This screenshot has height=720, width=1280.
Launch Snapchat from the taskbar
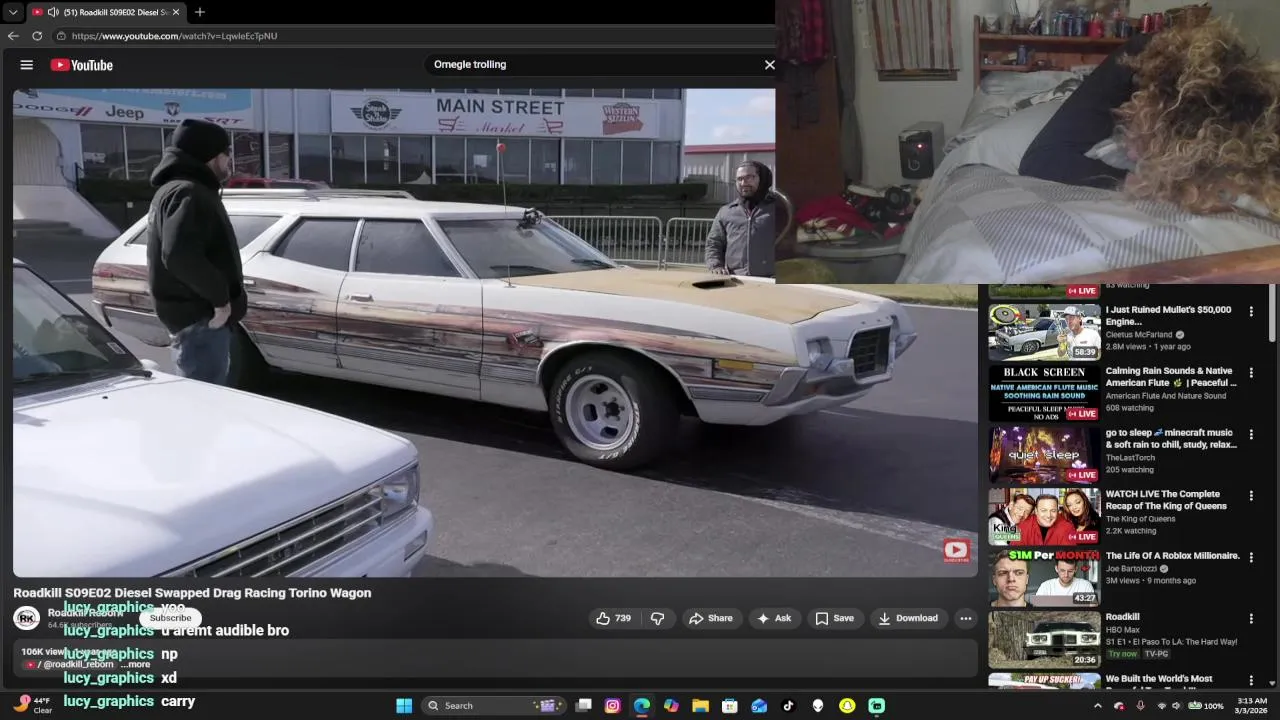click(x=847, y=705)
